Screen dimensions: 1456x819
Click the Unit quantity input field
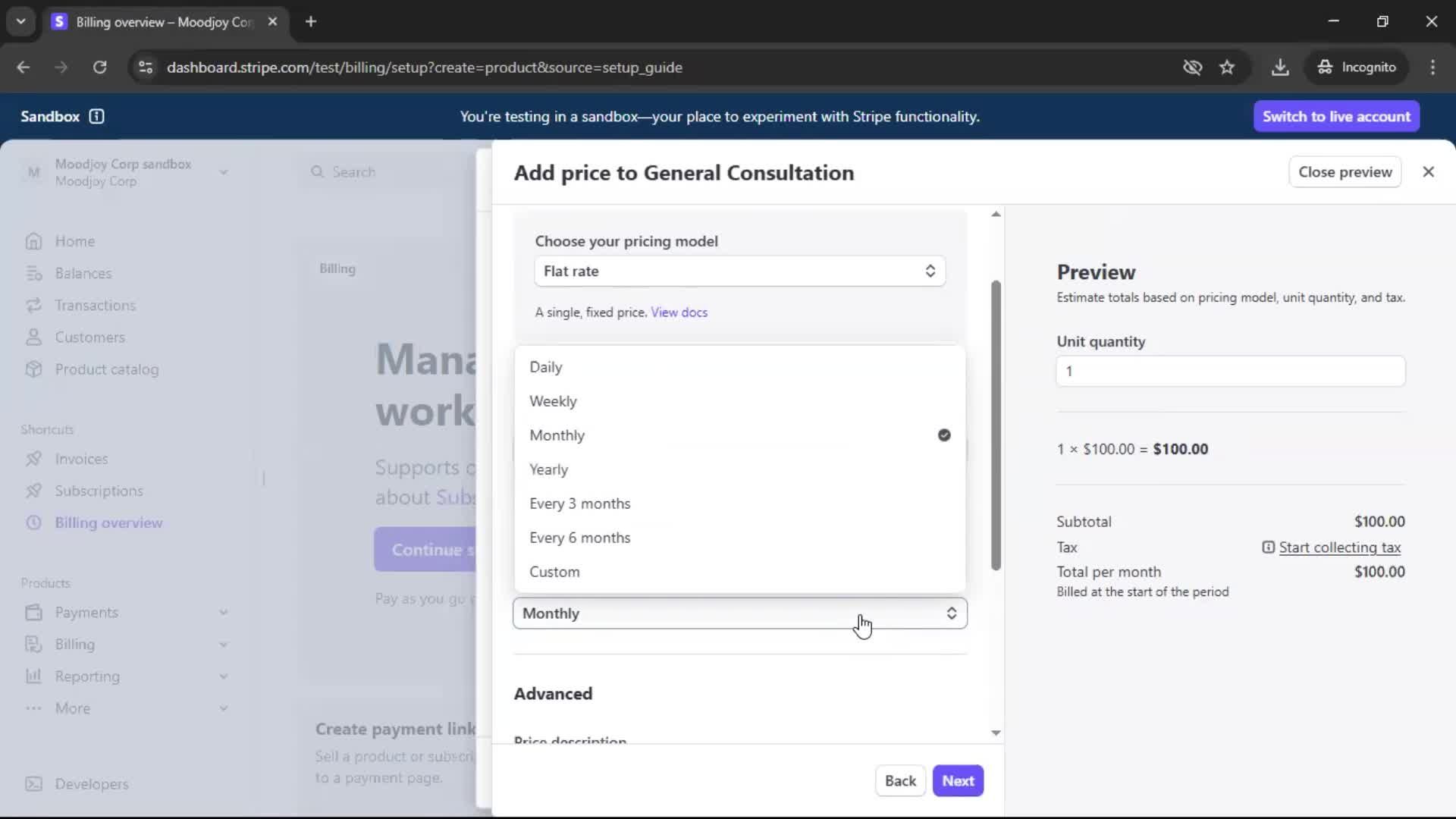pos(1230,372)
